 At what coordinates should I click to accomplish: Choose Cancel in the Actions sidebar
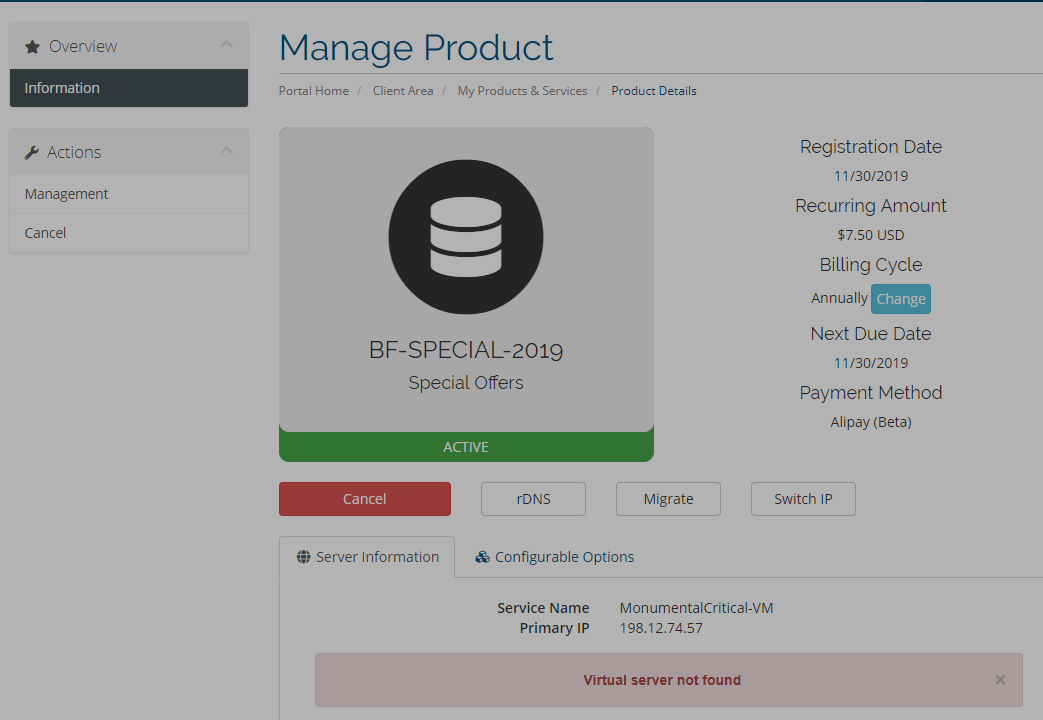pyautogui.click(x=46, y=233)
